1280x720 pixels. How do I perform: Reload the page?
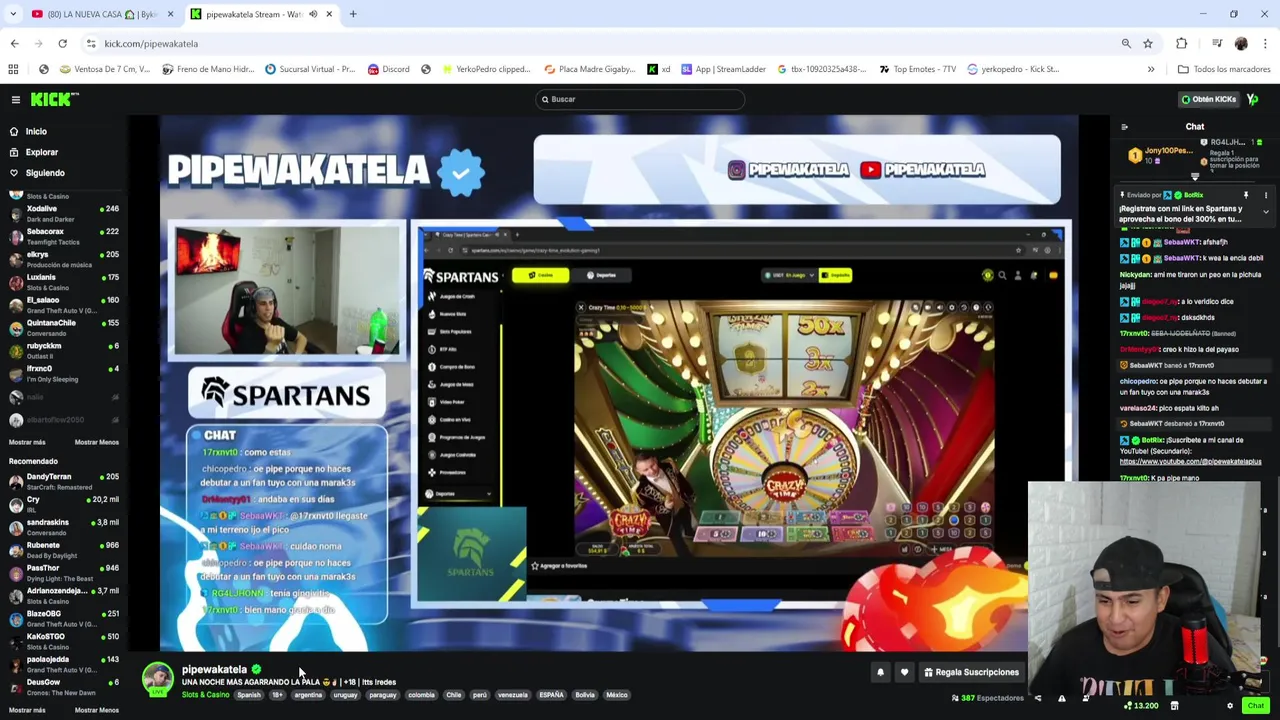62,44
